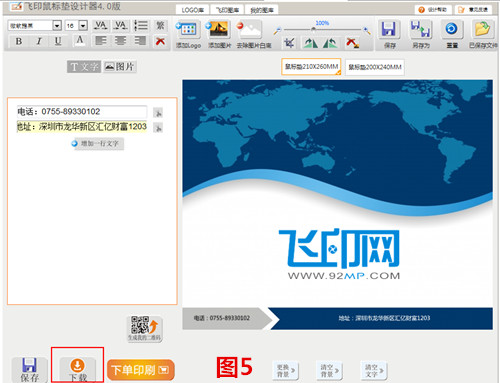
Task: Align text to the right
Action: click(x=140, y=41)
